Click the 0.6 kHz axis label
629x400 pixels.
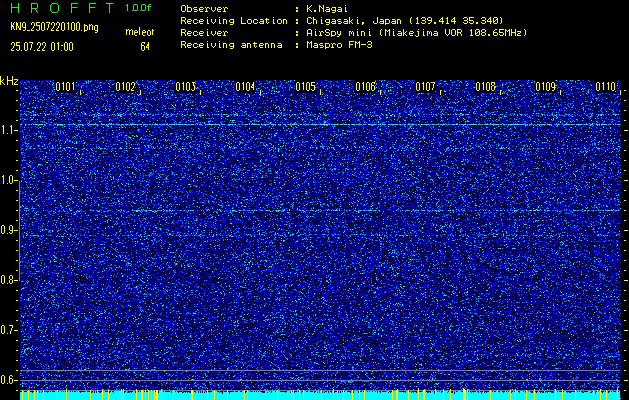coord(7,380)
